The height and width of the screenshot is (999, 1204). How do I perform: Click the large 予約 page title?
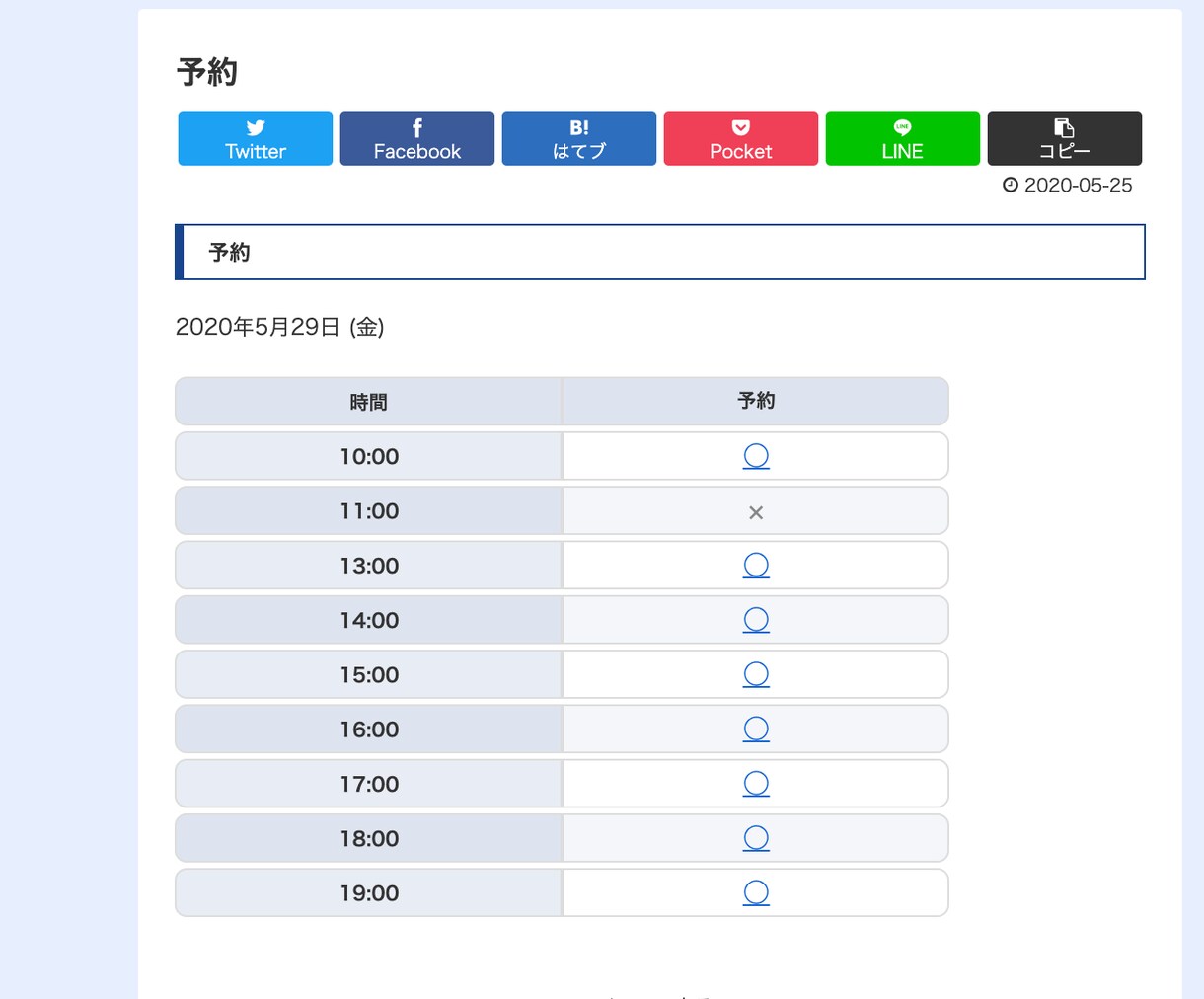click(207, 72)
